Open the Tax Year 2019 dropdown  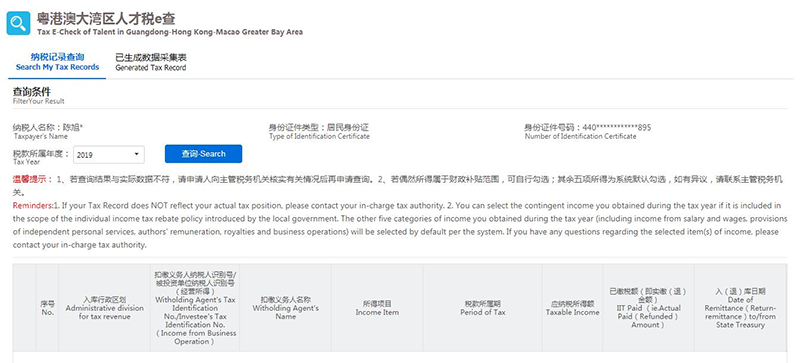pyautogui.click(x=109, y=155)
